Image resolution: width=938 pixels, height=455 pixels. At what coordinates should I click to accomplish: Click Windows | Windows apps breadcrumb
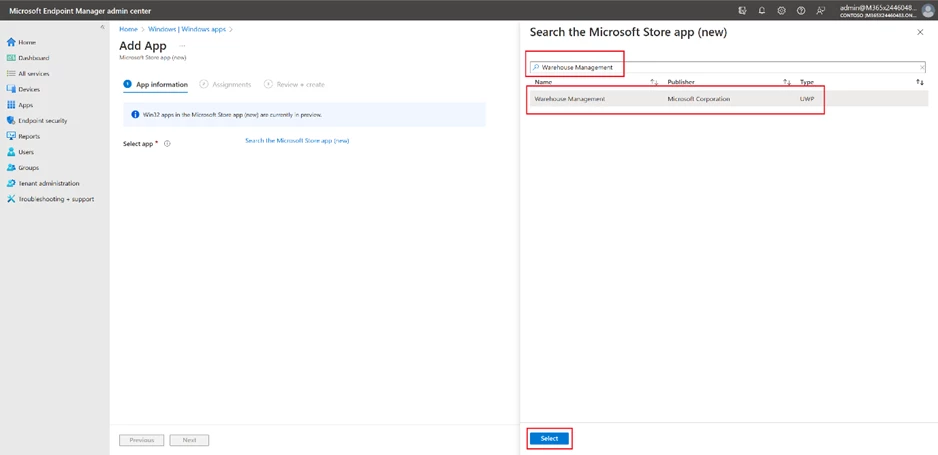[x=187, y=29]
